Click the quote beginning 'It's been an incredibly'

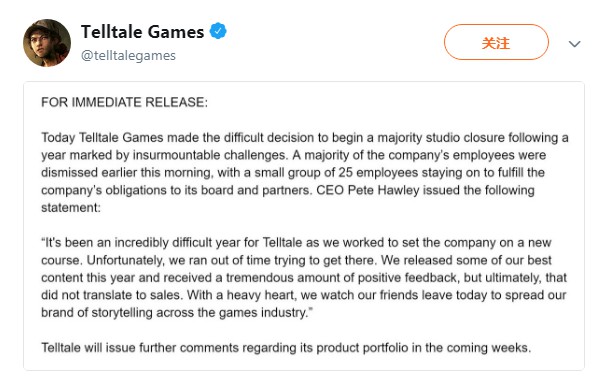point(296,243)
